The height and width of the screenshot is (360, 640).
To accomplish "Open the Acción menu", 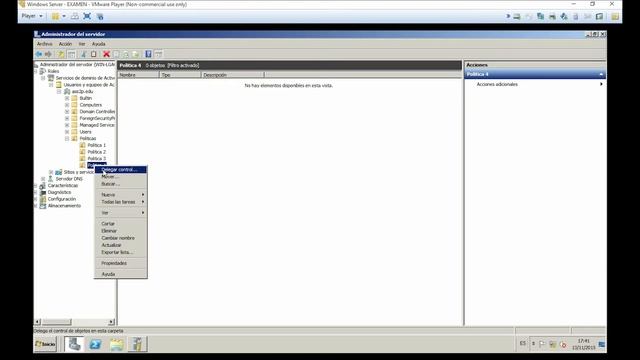I will click(65, 44).
